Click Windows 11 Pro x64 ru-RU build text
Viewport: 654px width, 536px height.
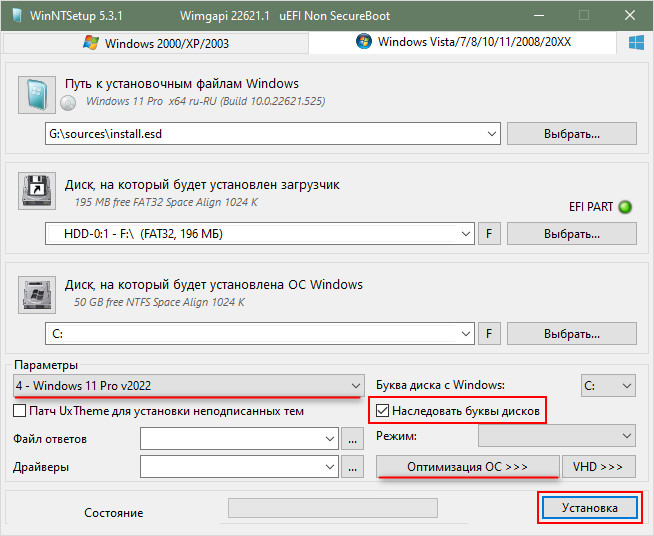pos(205,101)
